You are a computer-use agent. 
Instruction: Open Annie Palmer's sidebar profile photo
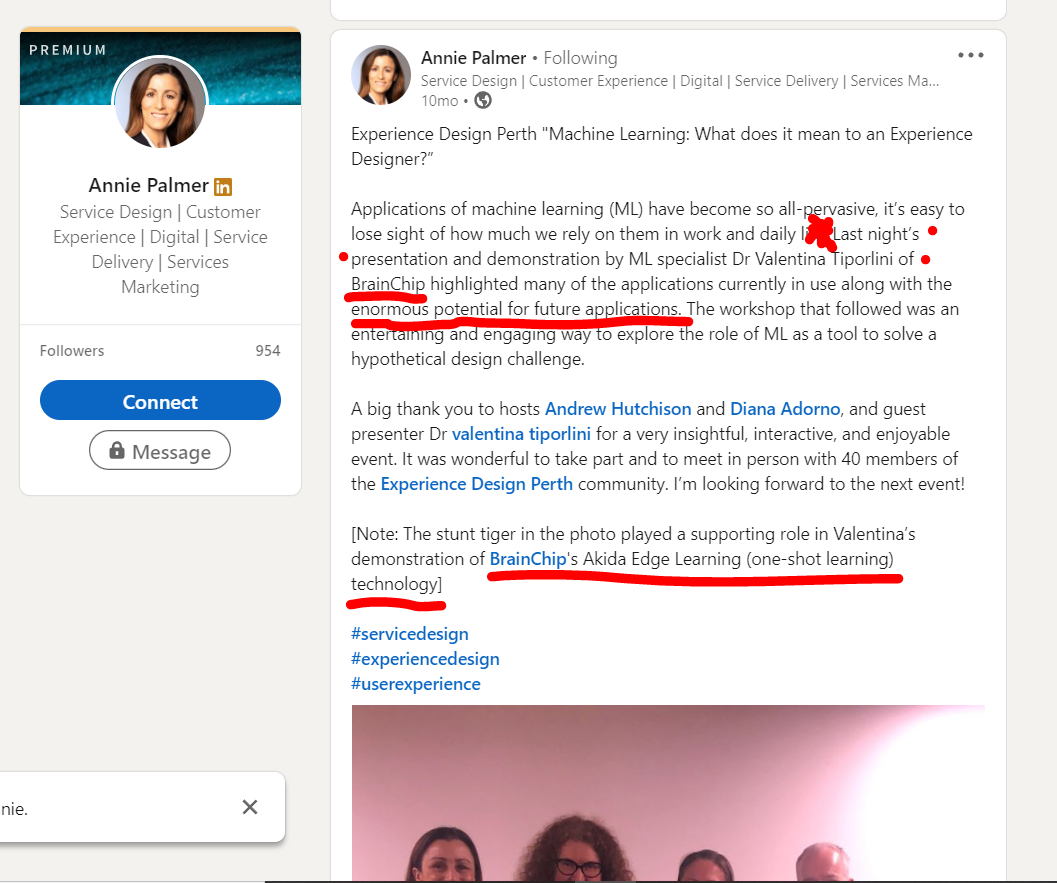tap(160, 102)
